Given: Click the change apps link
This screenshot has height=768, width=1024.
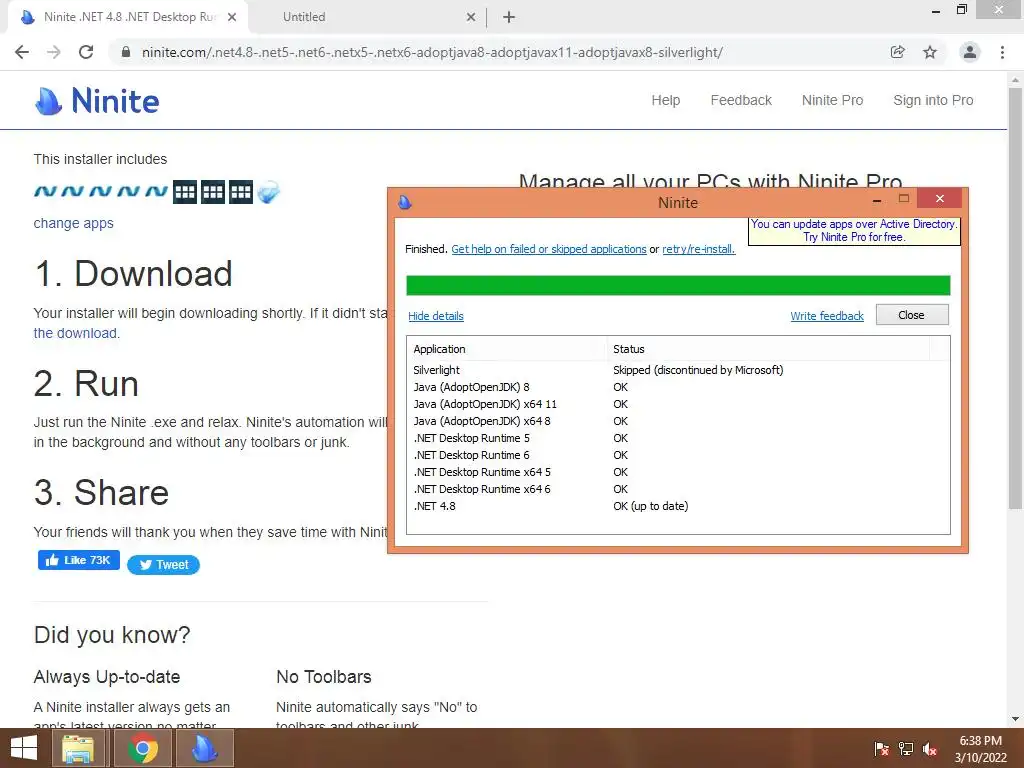Looking at the screenshot, I should (74, 223).
